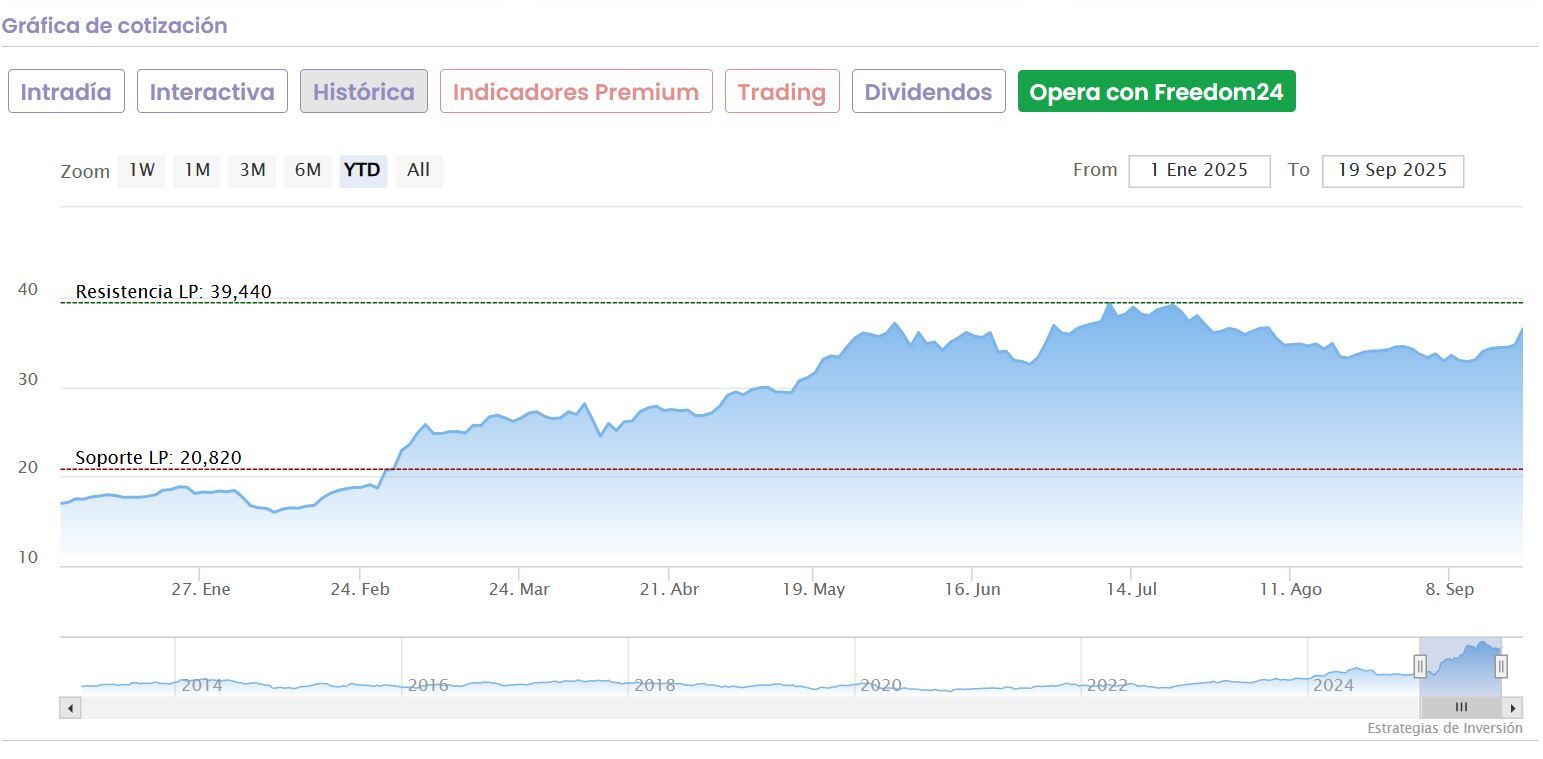
Task: Choose the 6M zoom option
Action: 307,170
